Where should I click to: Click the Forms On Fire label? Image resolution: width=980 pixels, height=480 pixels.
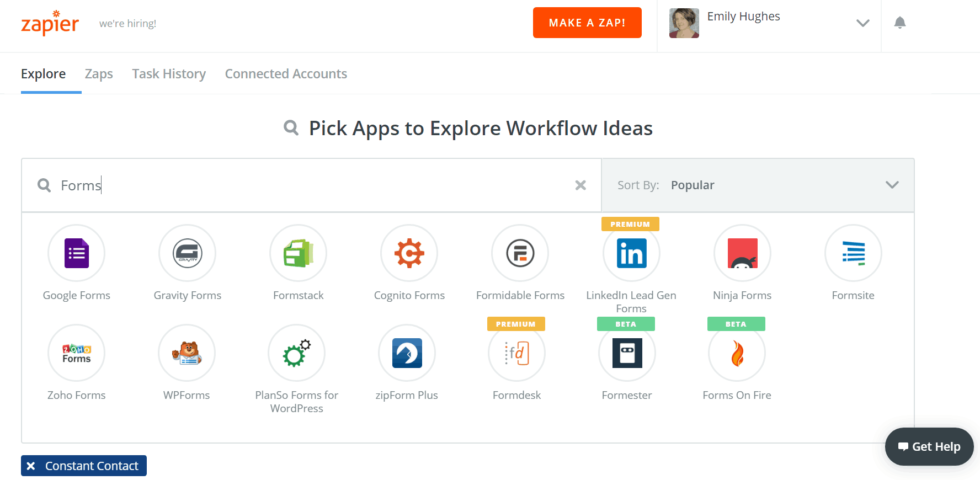(737, 395)
